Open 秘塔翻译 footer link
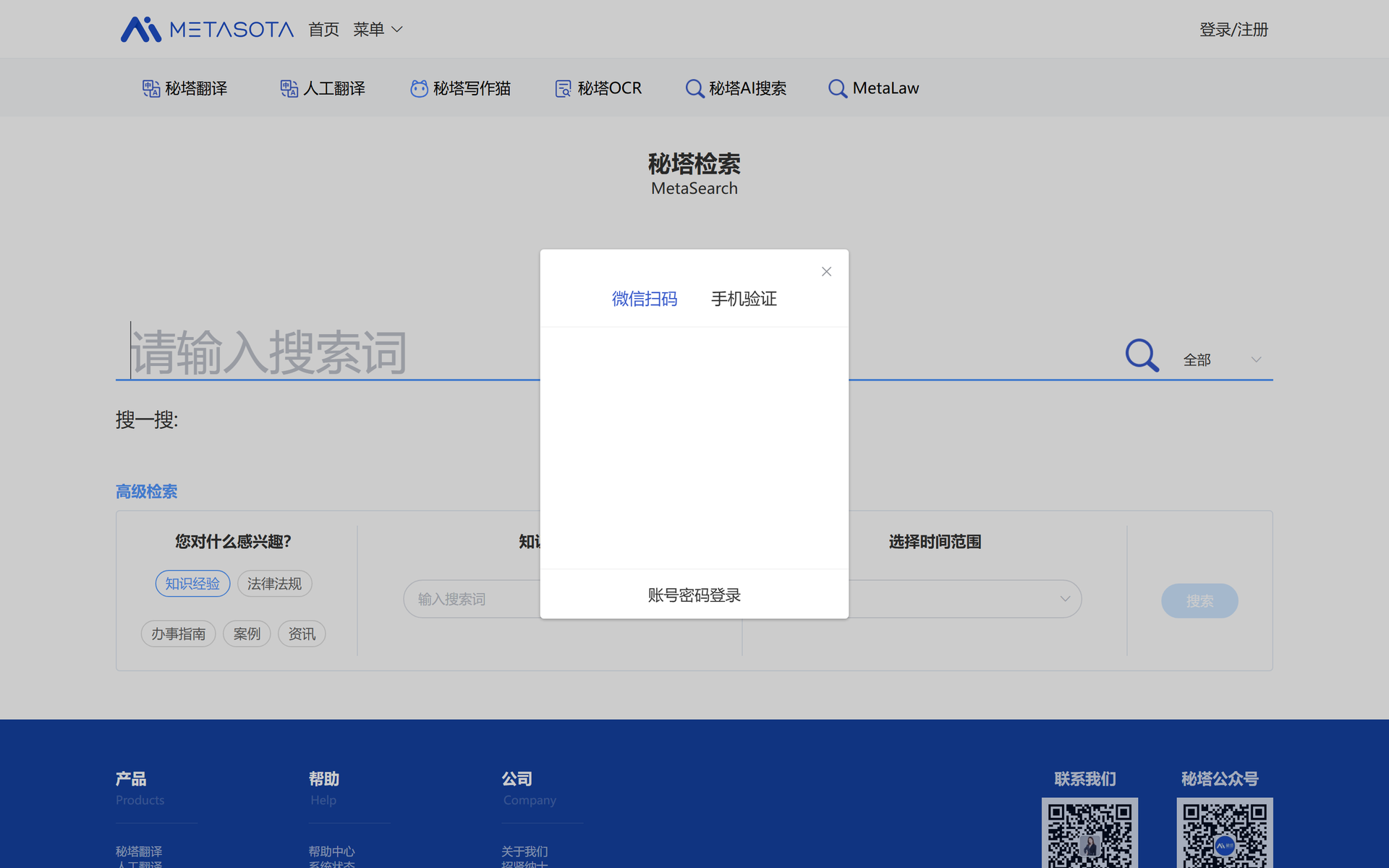This screenshot has height=868, width=1389. tap(139, 851)
